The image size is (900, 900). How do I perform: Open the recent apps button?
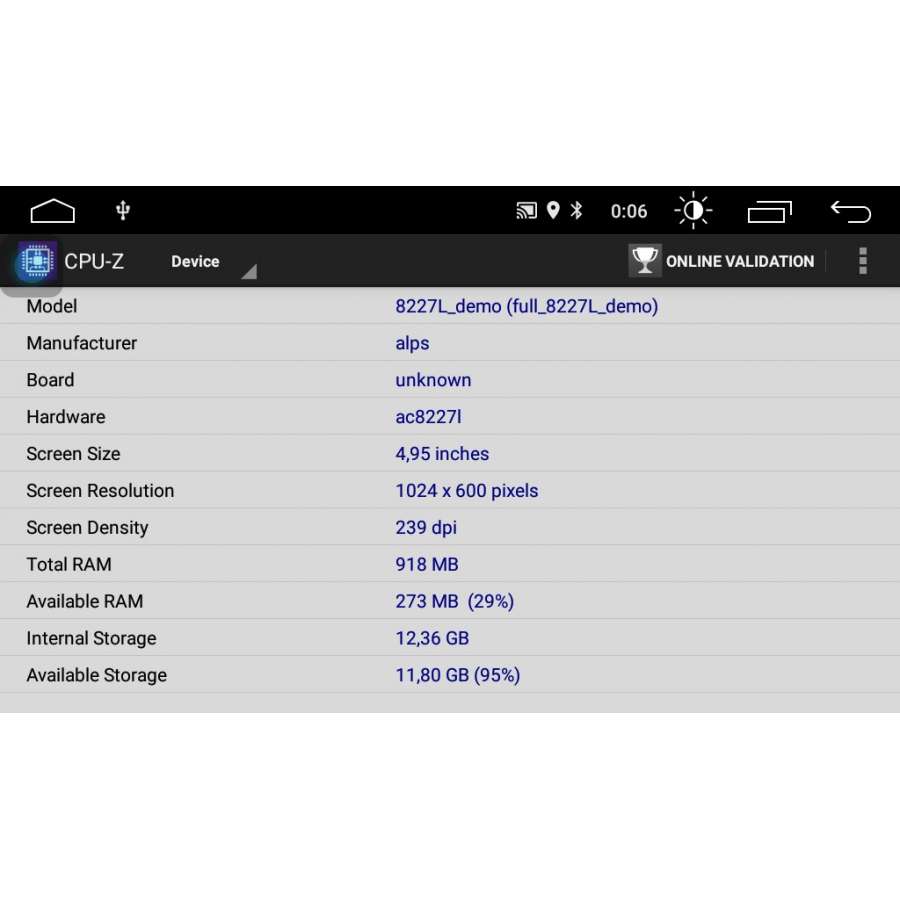770,211
